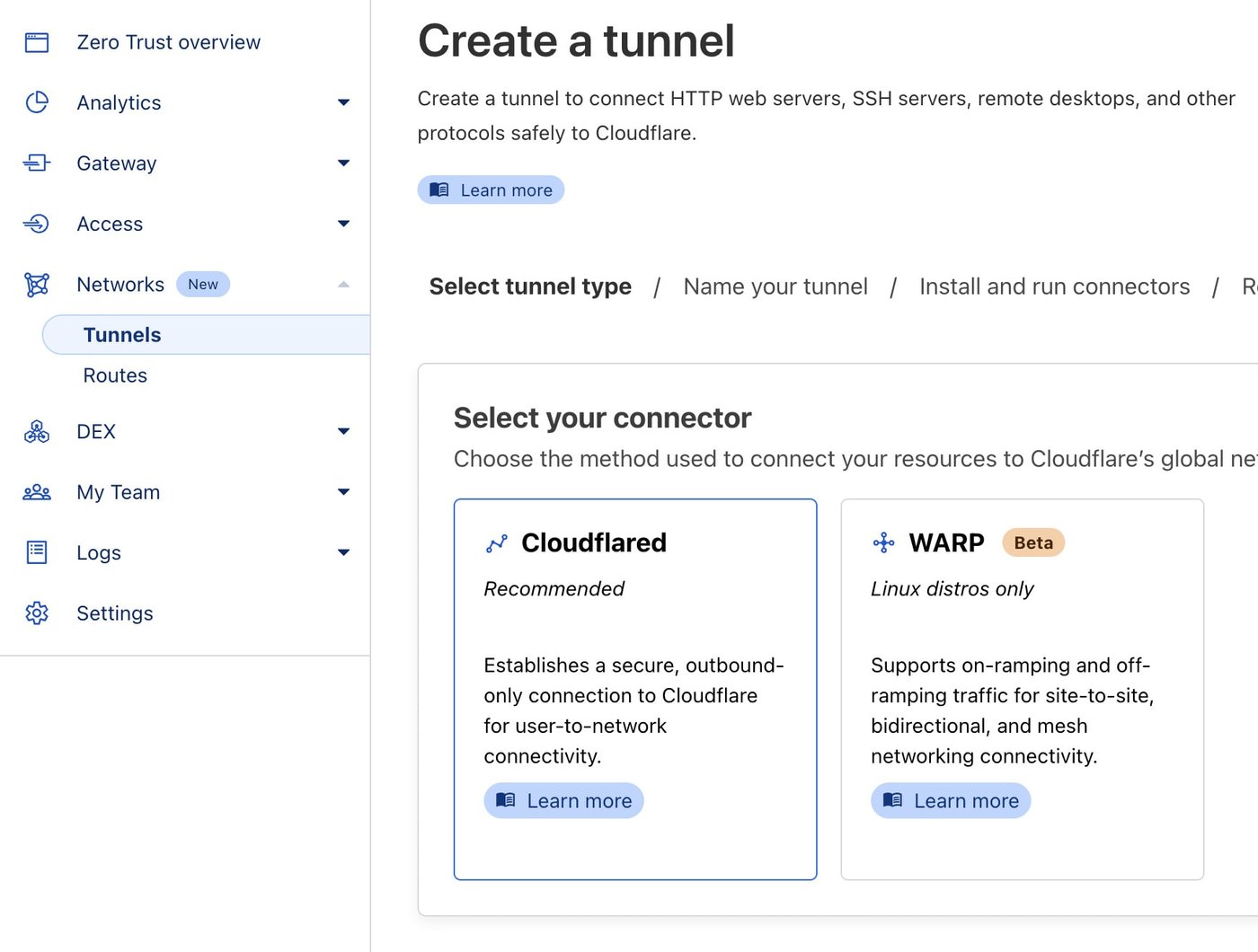The width and height of the screenshot is (1258, 952).
Task: Click the DEX menu item label
Action: pyautogui.click(x=96, y=432)
